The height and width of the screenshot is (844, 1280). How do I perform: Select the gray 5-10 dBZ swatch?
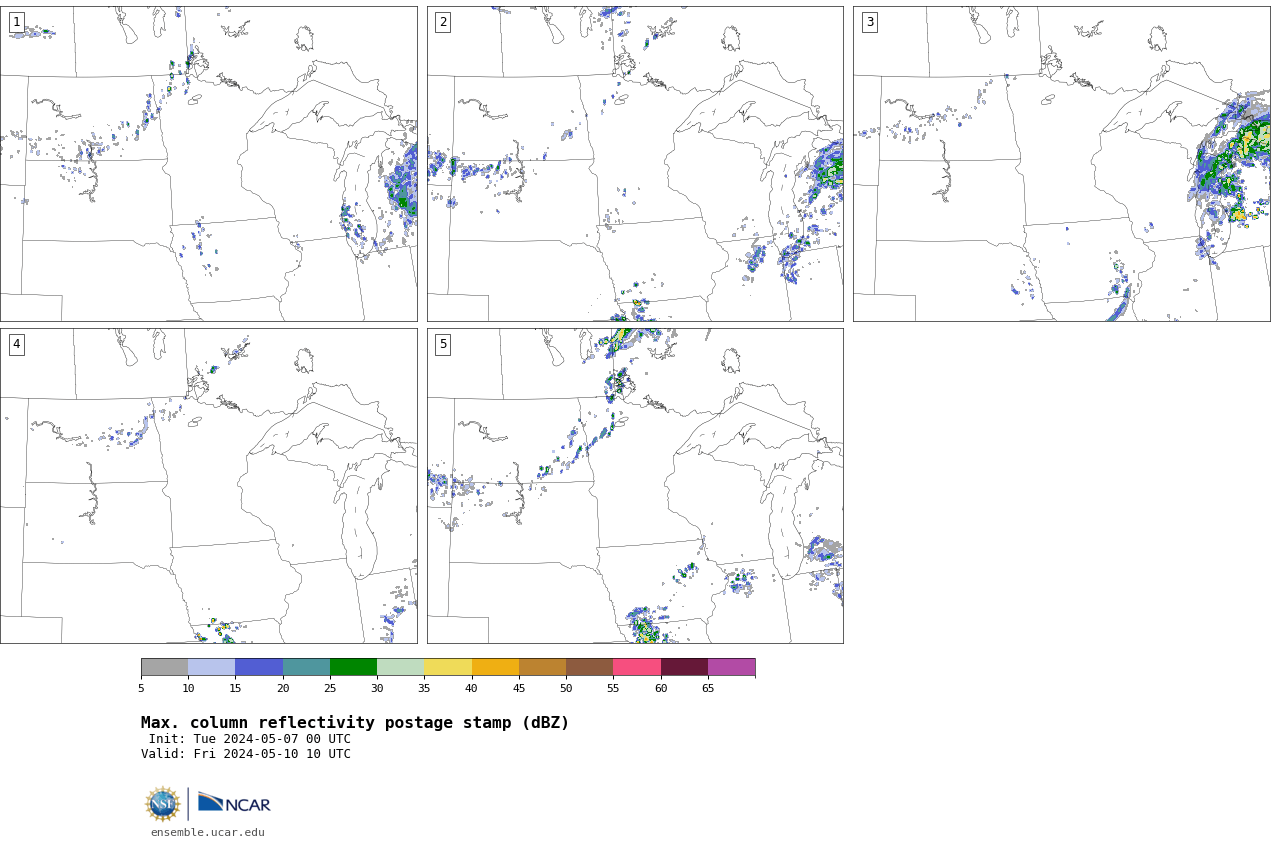164,667
